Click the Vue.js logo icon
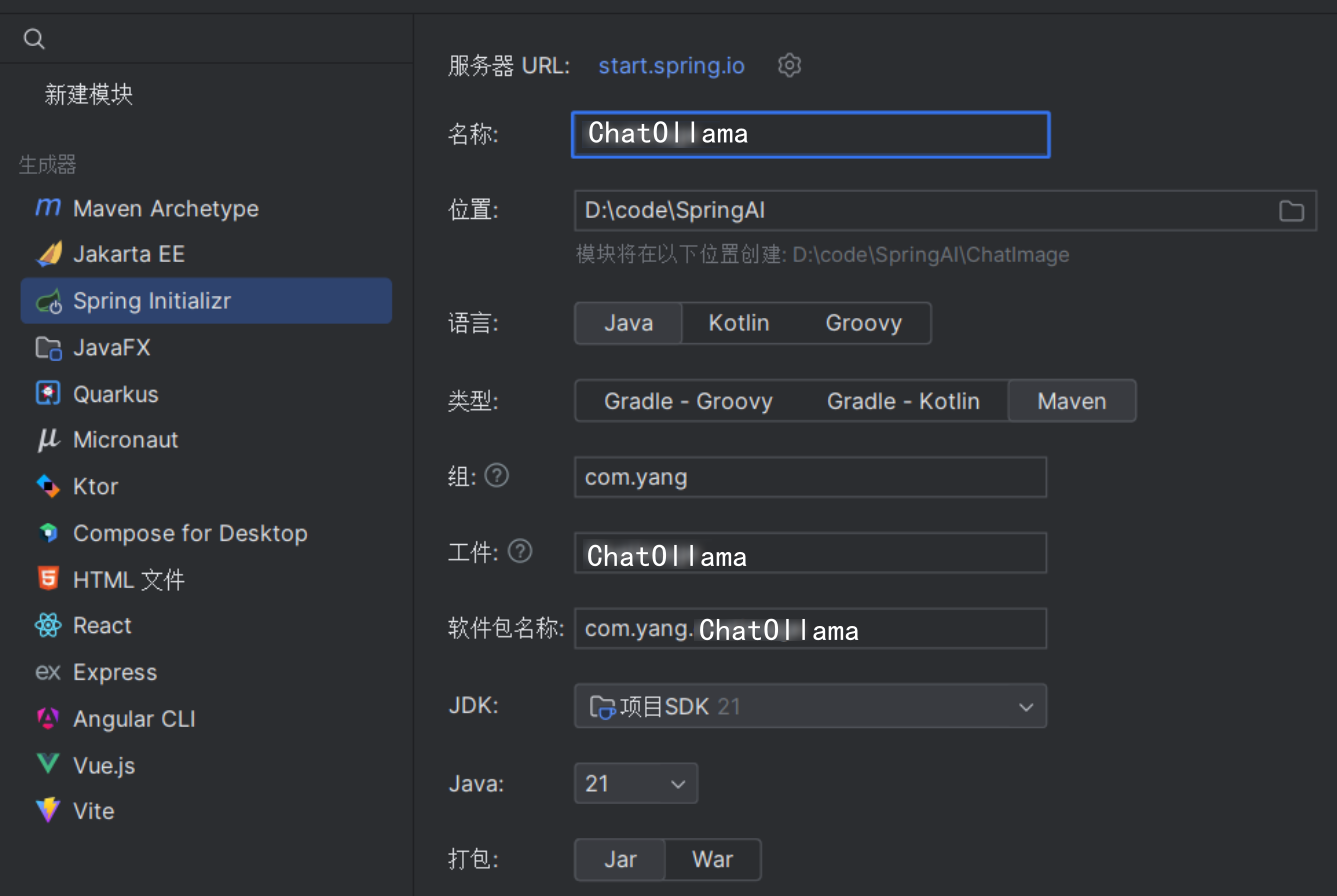The height and width of the screenshot is (896, 1337). (x=48, y=765)
